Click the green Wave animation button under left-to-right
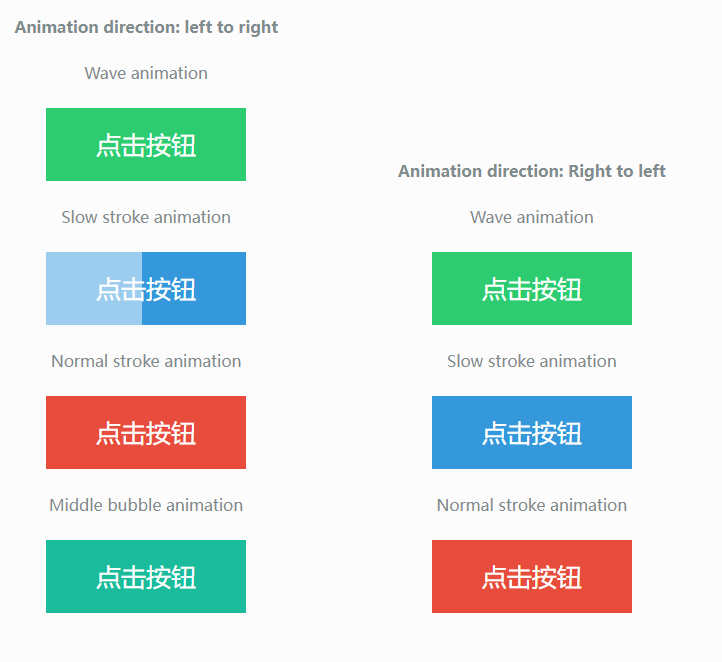Image resolution: width=722 pixels, height=662 pixels. [x=146, y=145]
